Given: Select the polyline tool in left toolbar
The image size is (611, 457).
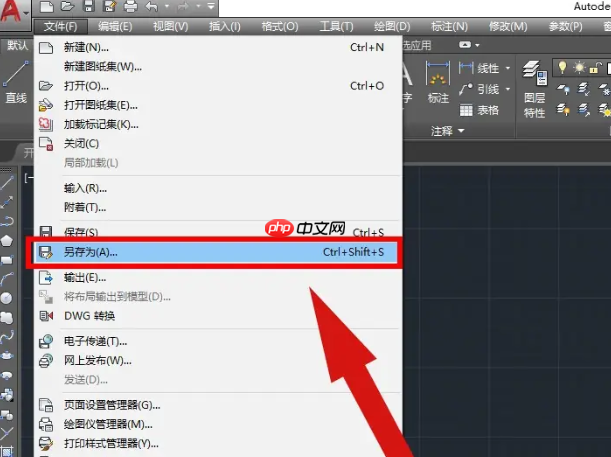Looking at the screenshot, I should (x=7, y=221).
